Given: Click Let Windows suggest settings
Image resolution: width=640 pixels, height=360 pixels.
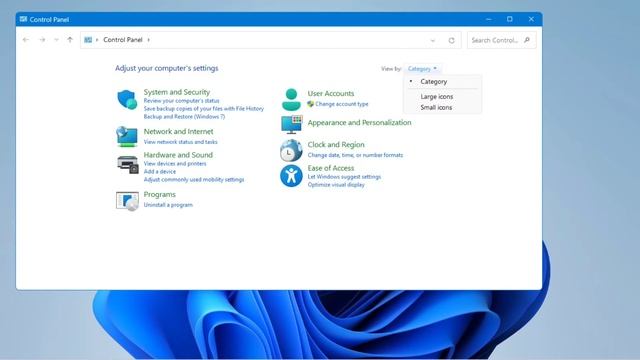Looking at the screenshot, I should pos(344,177).
